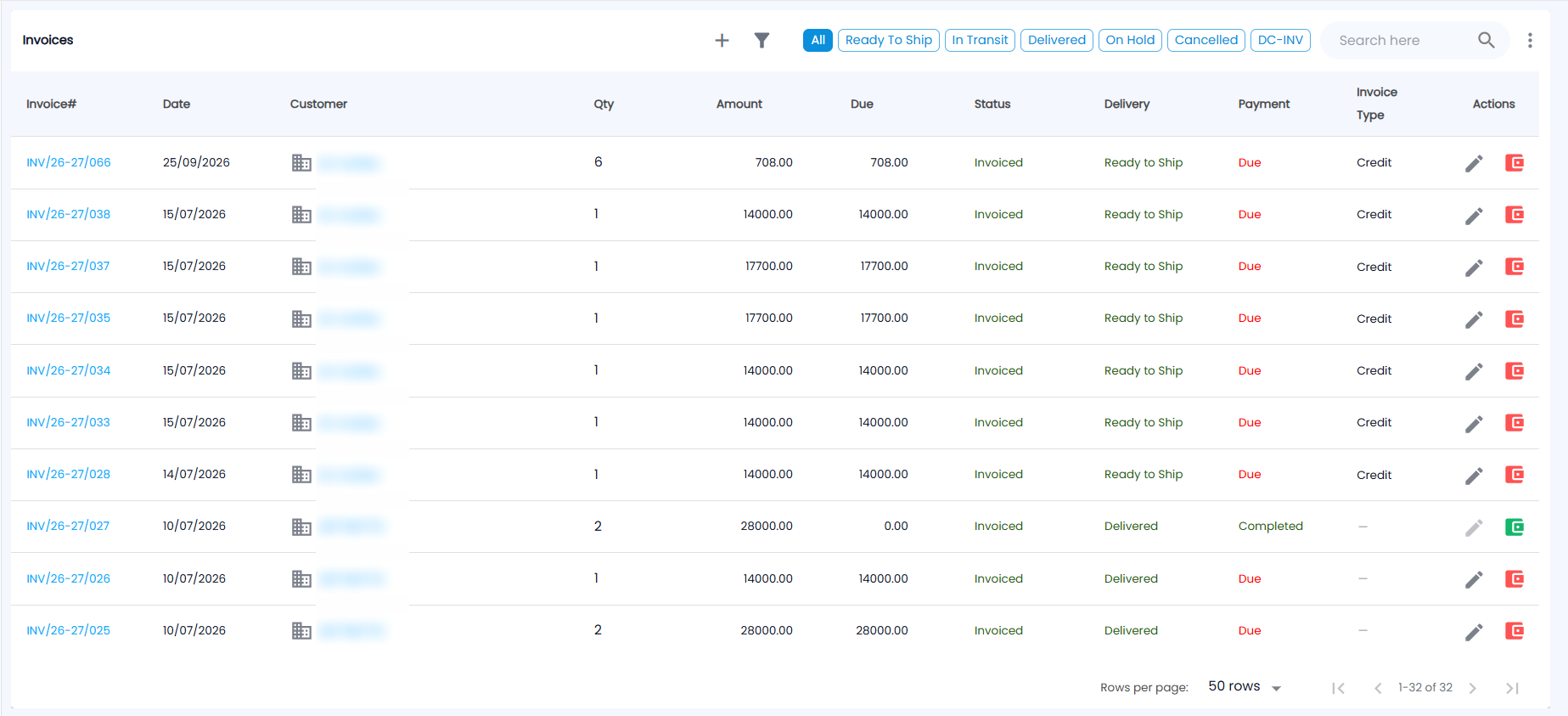Open payment wallet icon for INV/26-27/028

point(1514,474)
